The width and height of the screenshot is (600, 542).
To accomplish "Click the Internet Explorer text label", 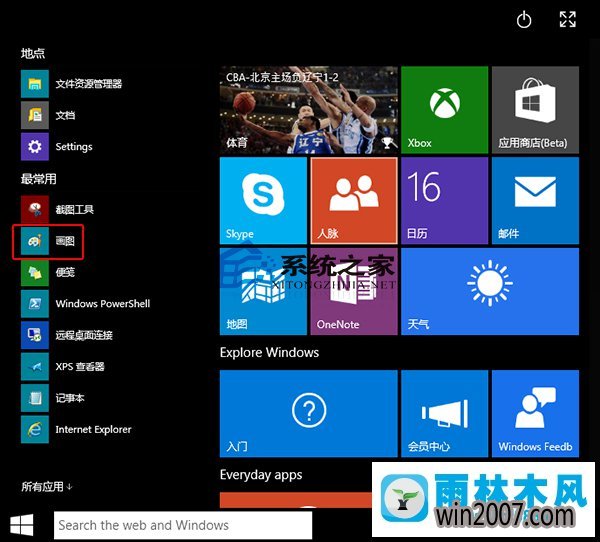I will click(x=93, y=429).
